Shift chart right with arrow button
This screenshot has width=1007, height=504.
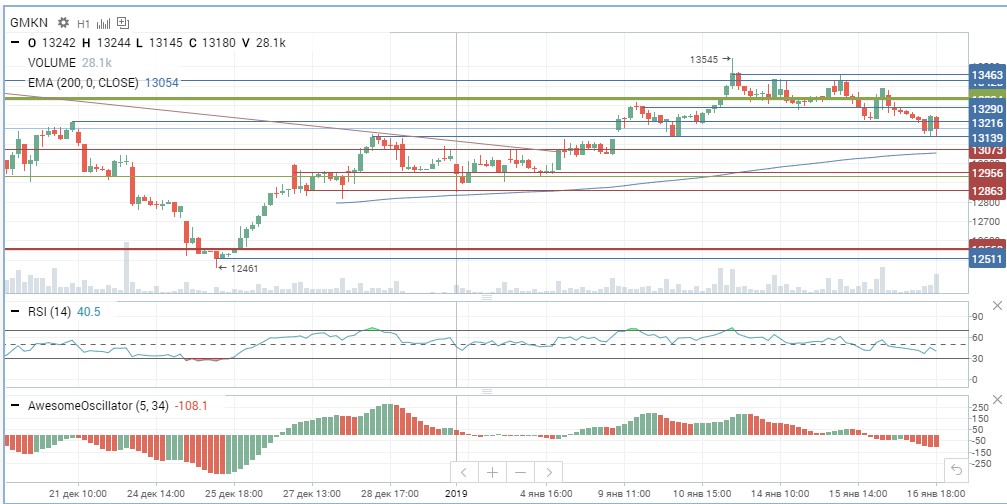(549, 473)
